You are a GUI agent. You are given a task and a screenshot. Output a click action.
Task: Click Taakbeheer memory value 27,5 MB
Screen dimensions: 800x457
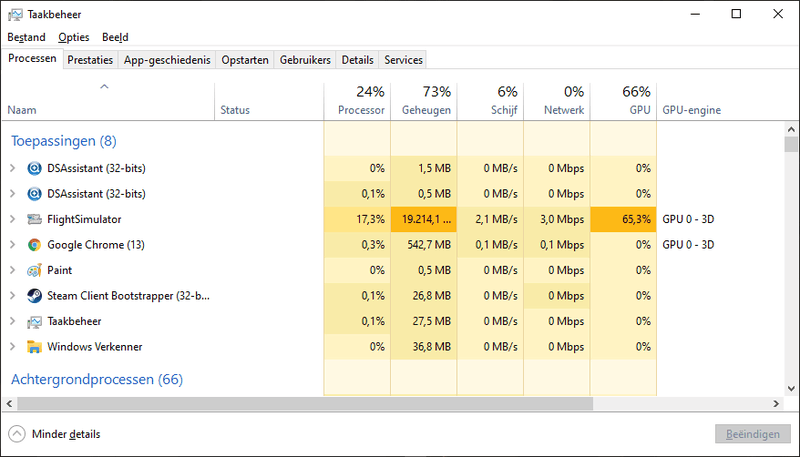[x=432, y=321]
